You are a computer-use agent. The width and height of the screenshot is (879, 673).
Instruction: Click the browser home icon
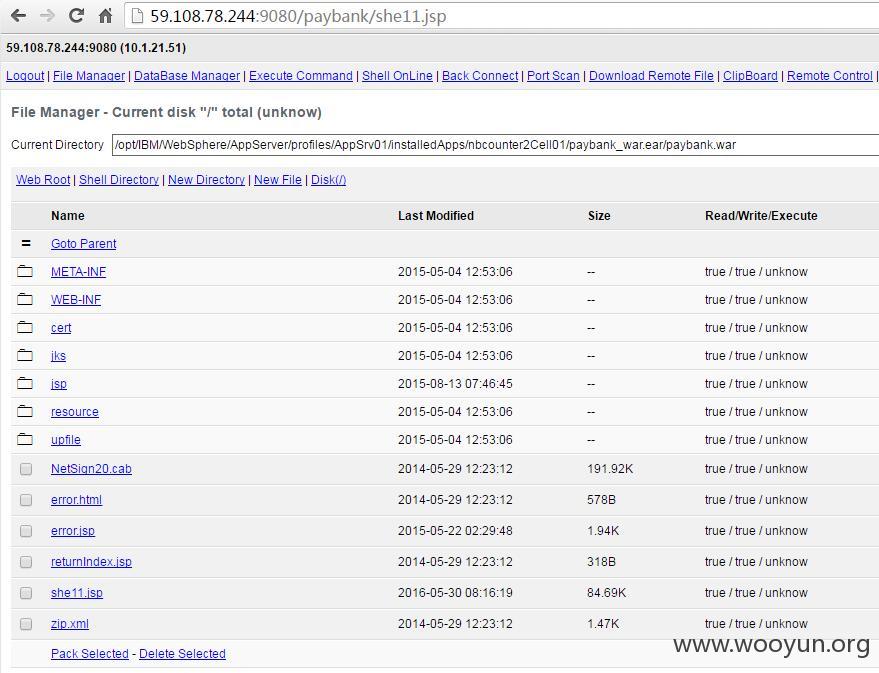(105, 16)
